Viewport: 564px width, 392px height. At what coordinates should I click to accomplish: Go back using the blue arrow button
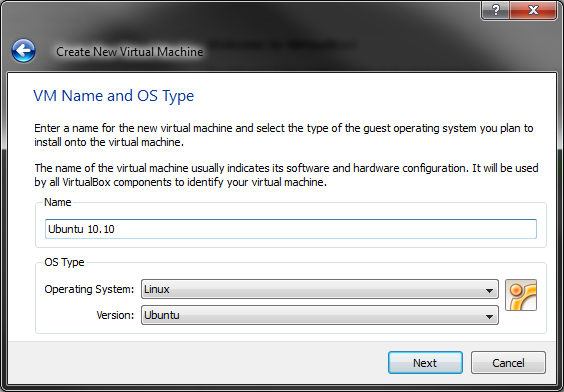coord(23,51)
